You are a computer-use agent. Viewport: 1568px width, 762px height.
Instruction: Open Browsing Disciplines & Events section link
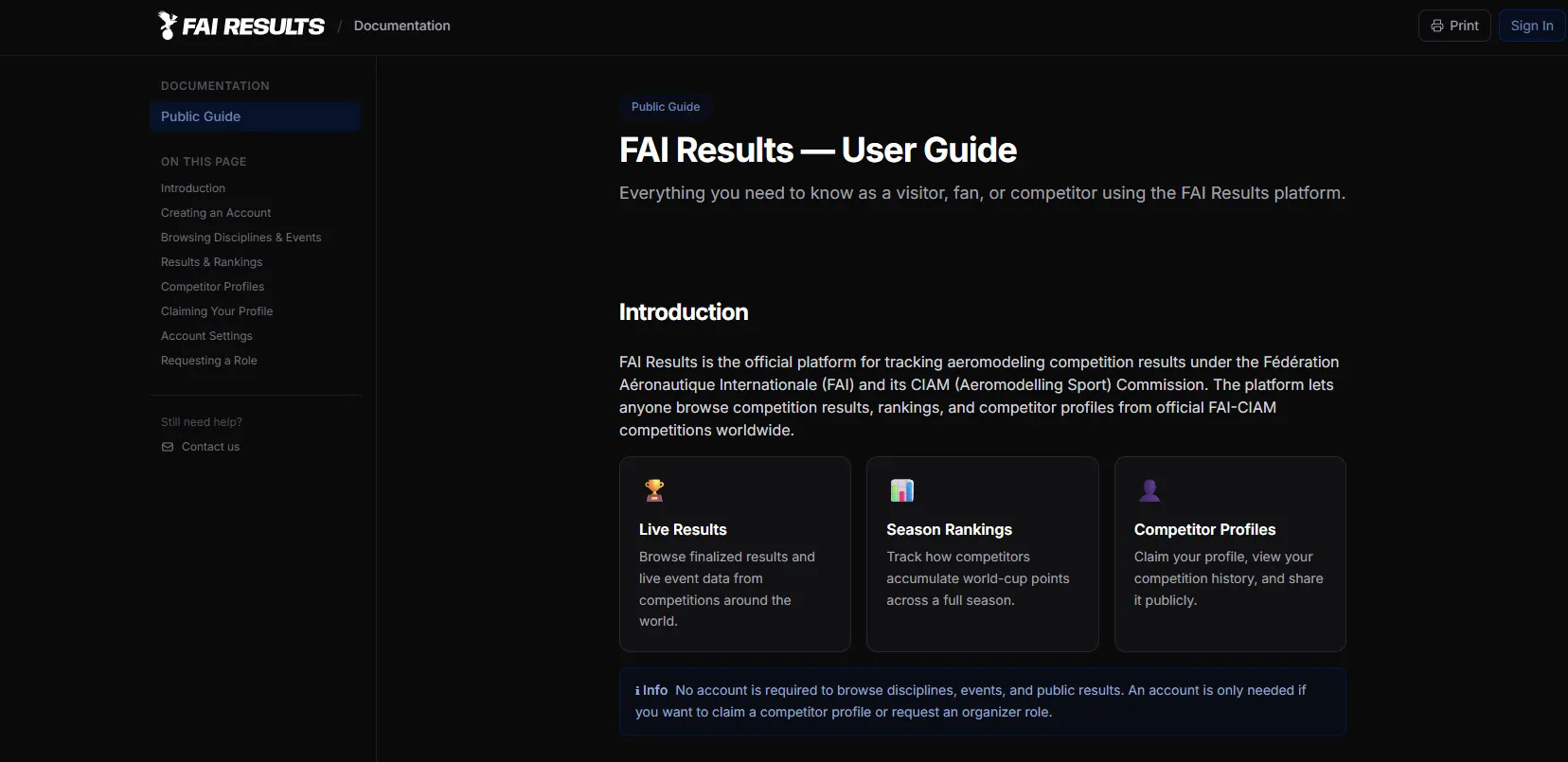point(241,238)
